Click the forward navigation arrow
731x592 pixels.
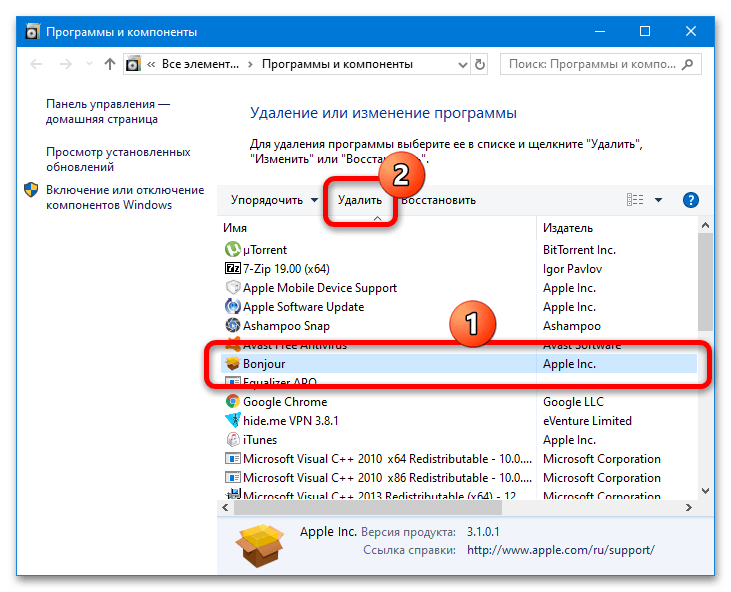[x=66, y=64]
